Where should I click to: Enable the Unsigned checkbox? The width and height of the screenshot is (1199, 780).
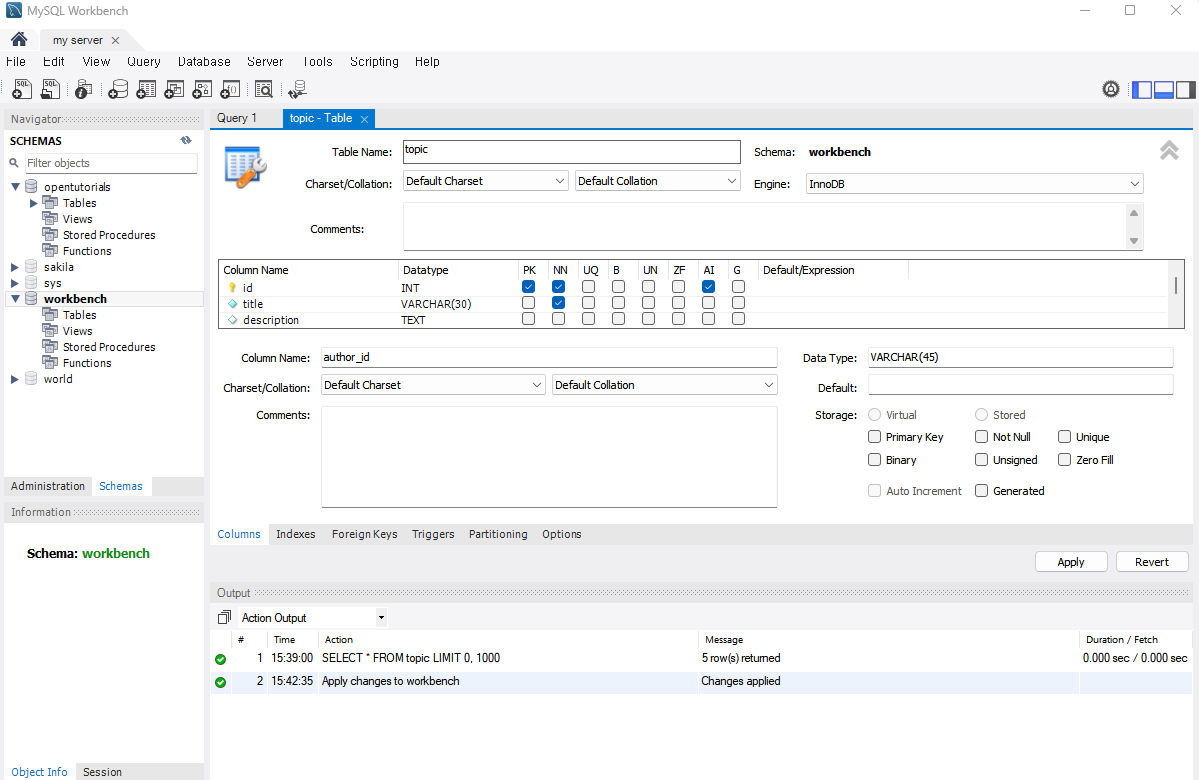[x=982, y=460]
